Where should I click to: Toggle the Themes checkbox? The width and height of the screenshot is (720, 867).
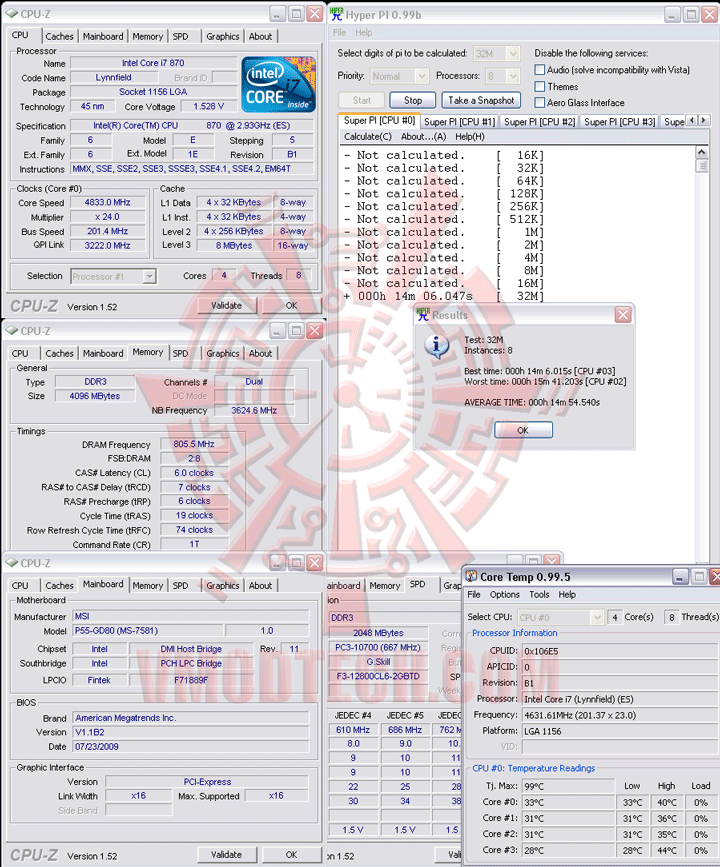point(540,86)
